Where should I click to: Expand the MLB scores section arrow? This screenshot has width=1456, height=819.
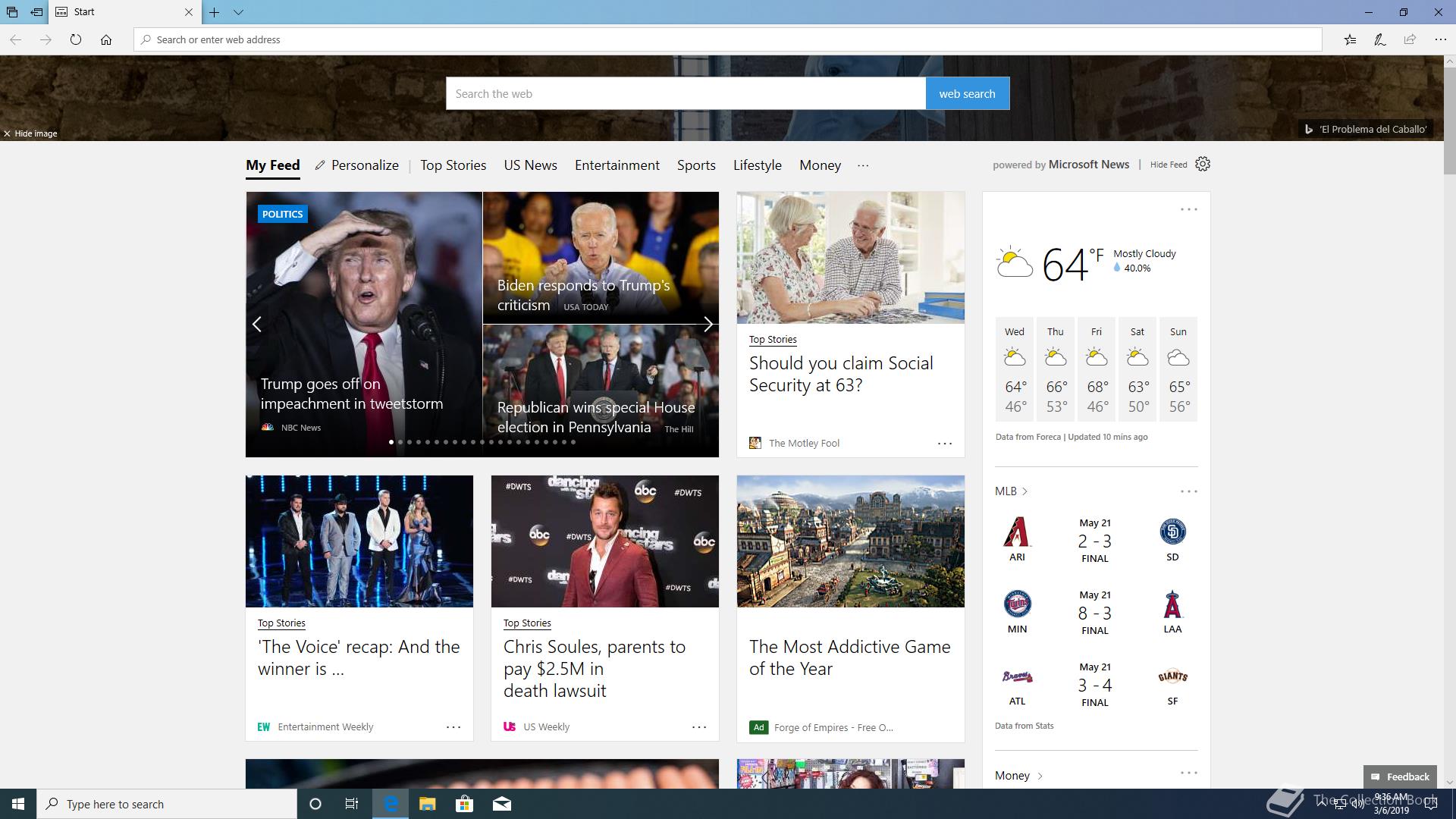[1025, 491]
